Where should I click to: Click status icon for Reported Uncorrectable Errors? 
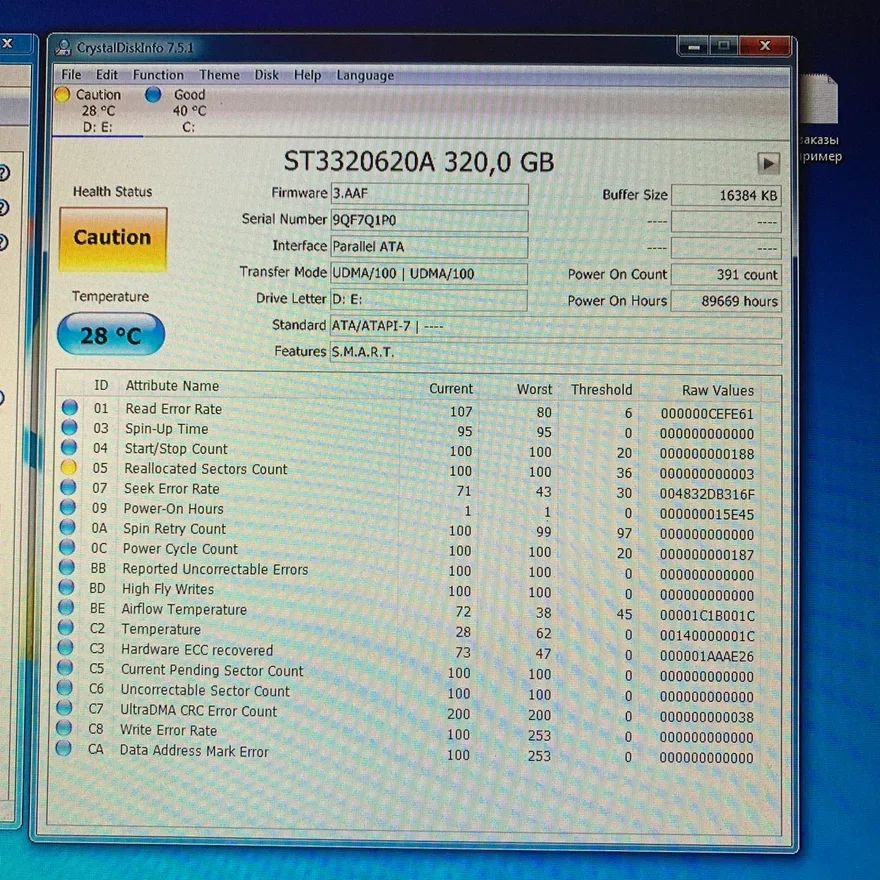tap(66, 567)
